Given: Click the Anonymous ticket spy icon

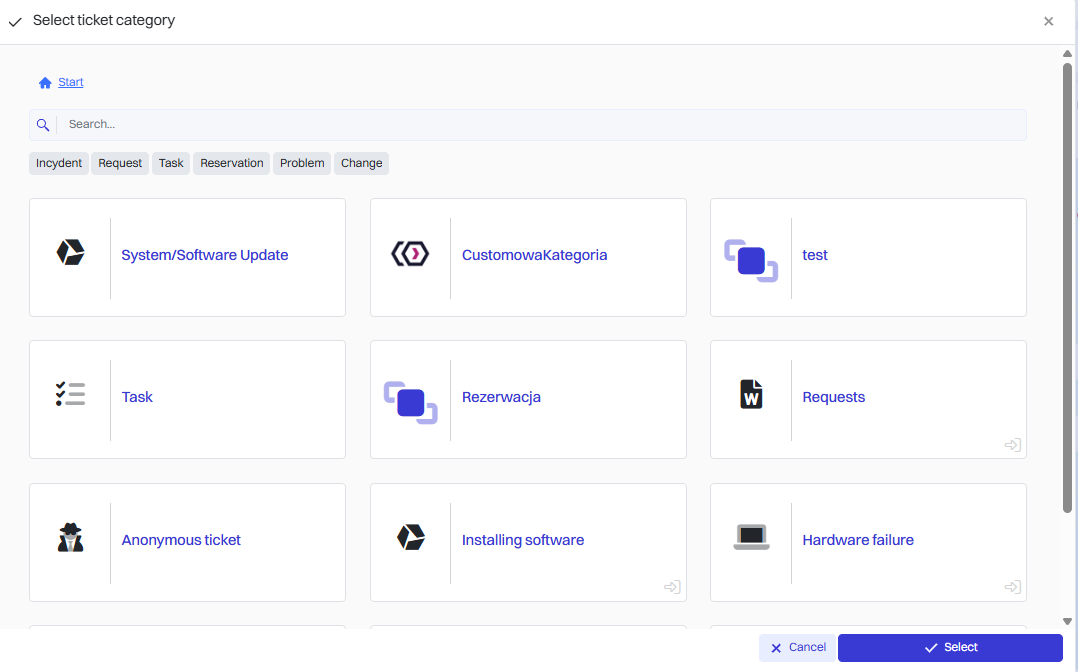Looking at the screenshot, I should pos(70,538).
